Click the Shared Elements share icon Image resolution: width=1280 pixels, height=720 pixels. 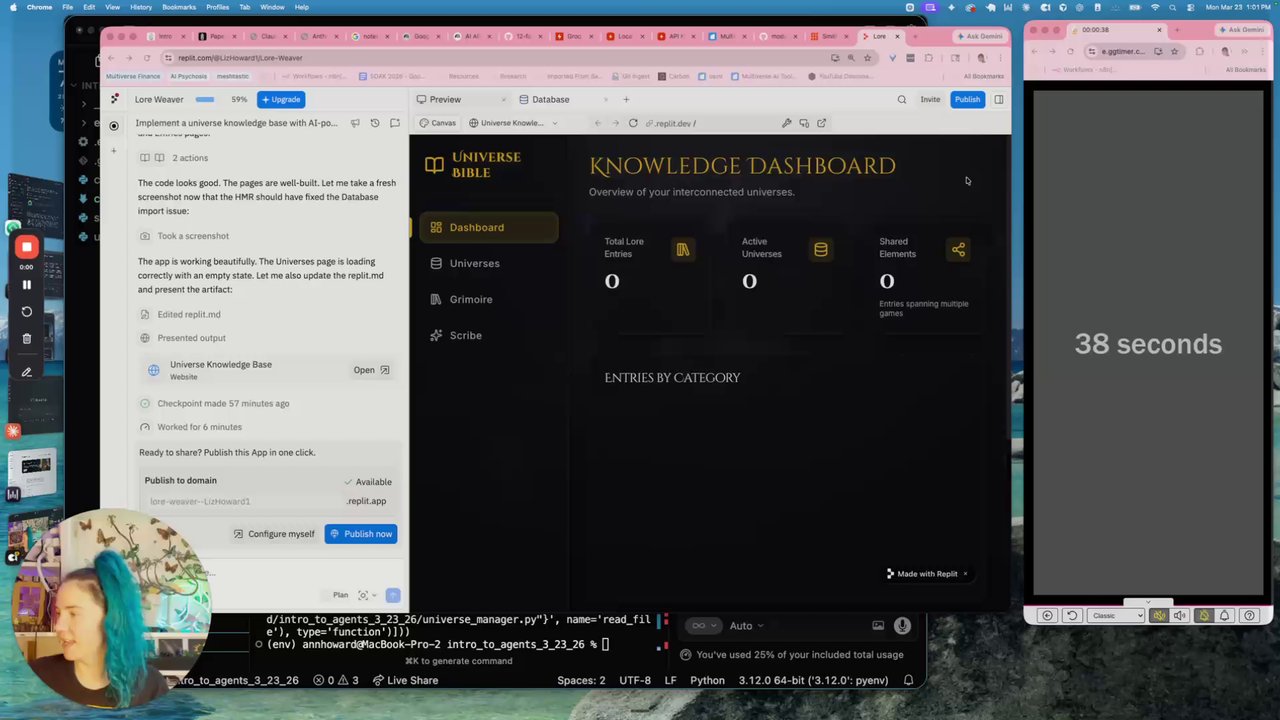pos(958,250)
